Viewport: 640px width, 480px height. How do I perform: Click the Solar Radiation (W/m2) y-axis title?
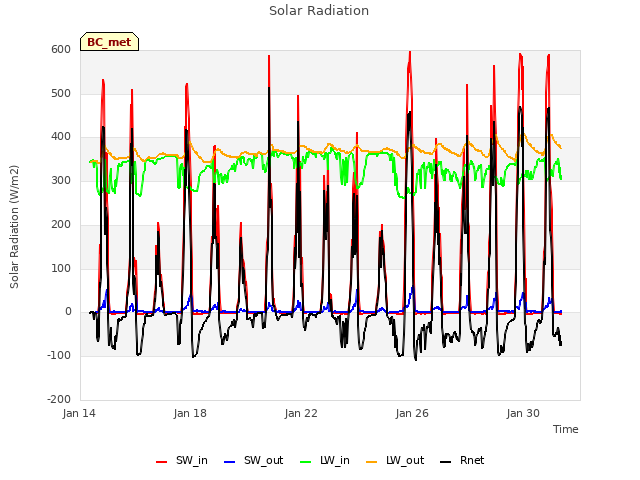click(14, 227)
